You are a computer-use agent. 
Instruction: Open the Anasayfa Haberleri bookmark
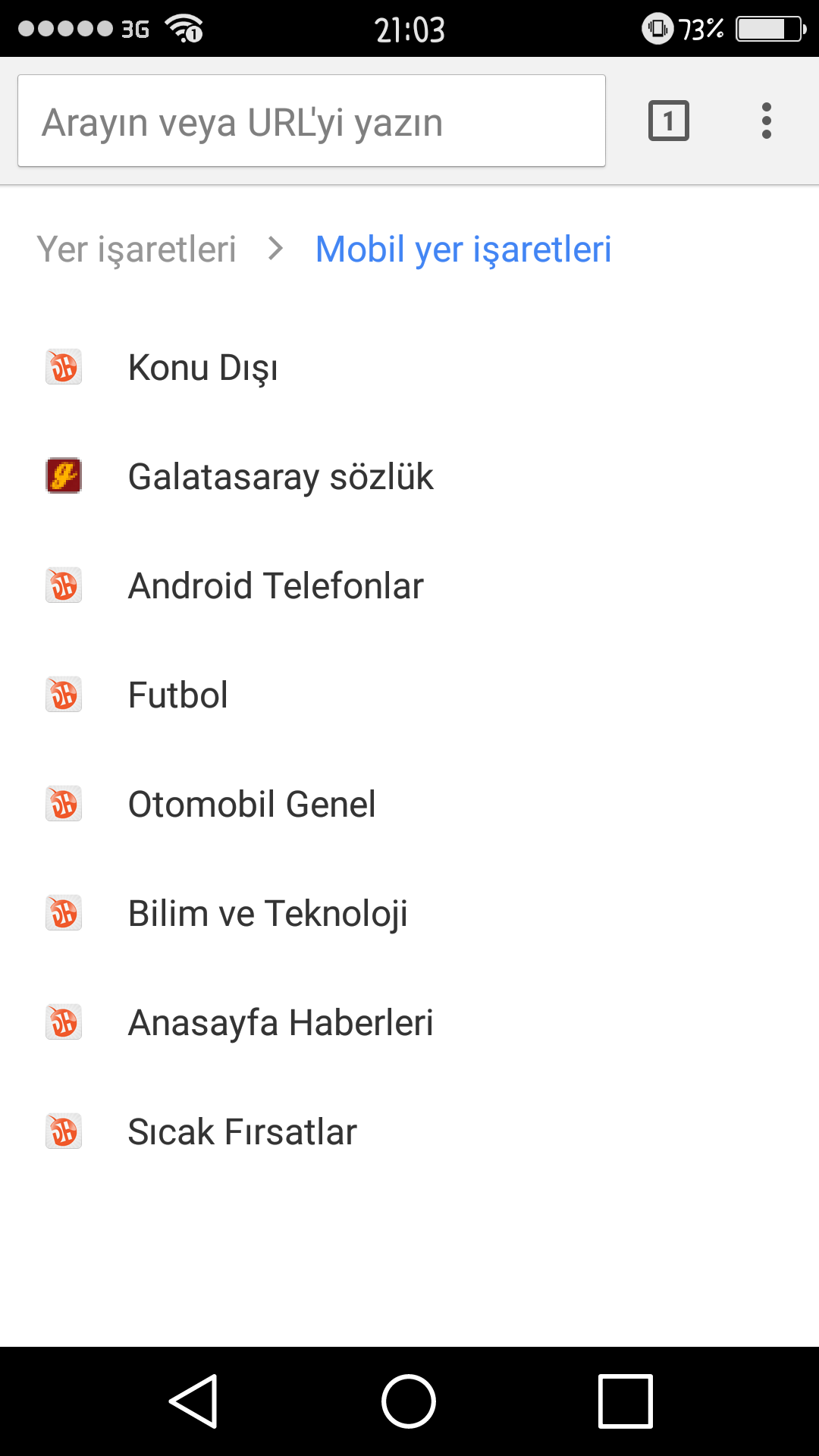[x=409, y=1022]
